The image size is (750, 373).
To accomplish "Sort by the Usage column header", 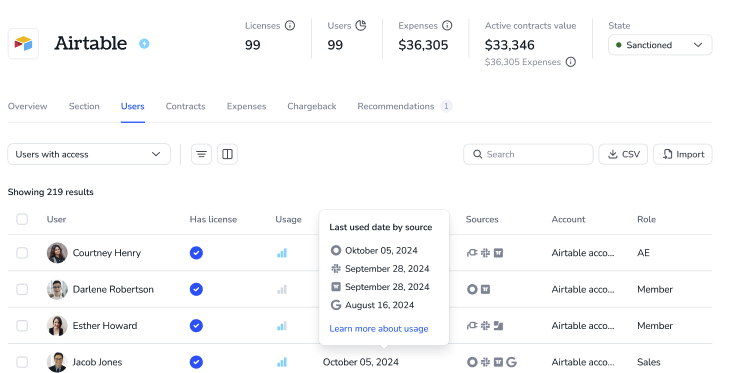I will 288,219.
